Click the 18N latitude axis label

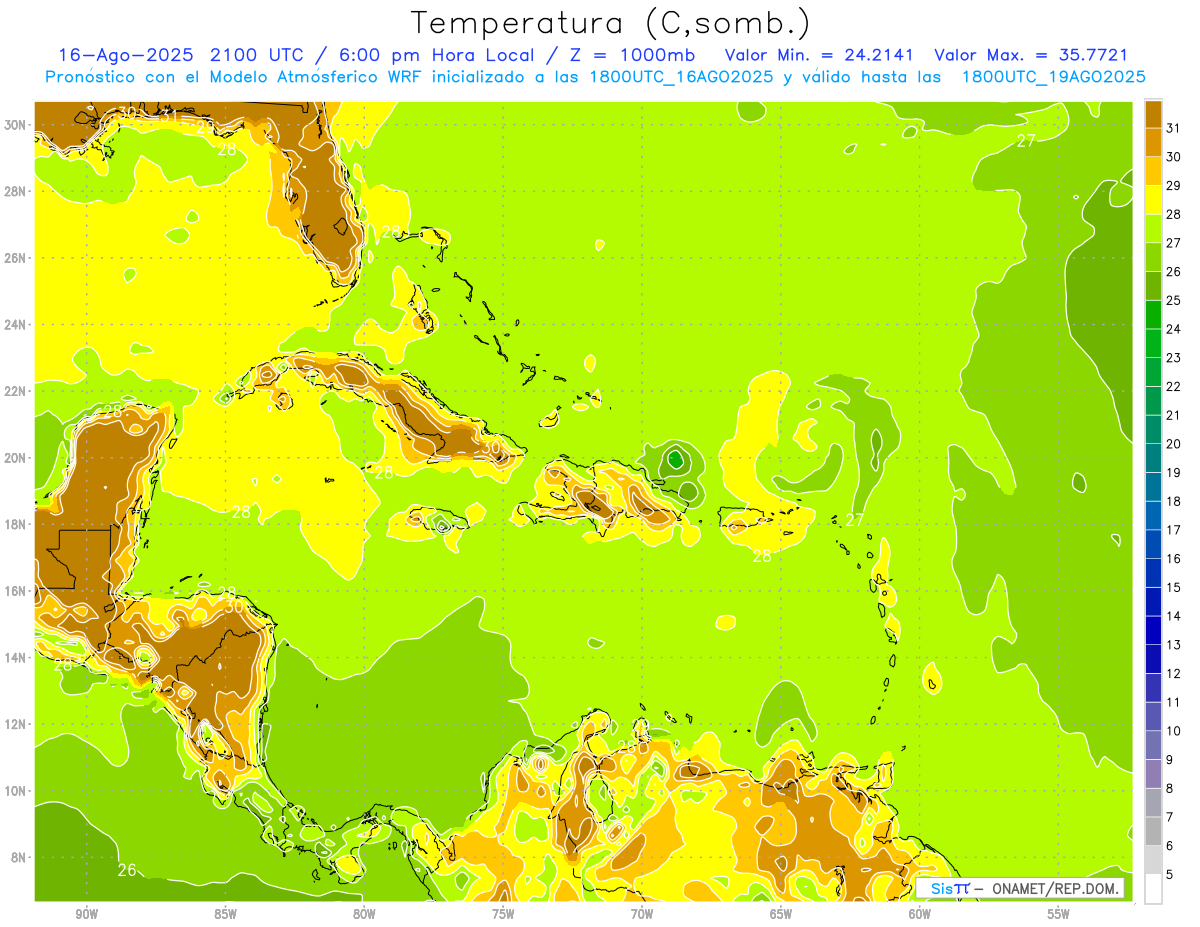[x=15, y=524]
